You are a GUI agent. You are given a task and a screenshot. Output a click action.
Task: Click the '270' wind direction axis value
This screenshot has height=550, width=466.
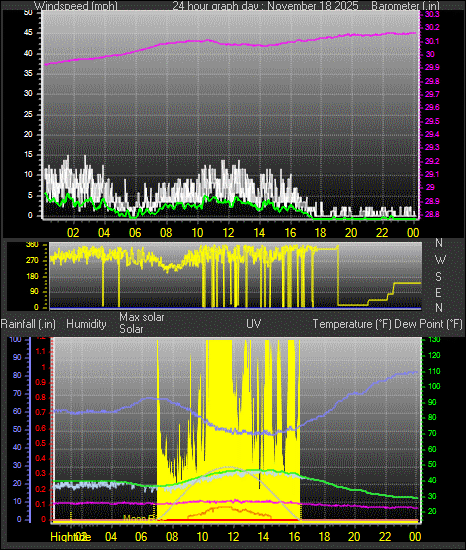pyautogui.click(x=32, y=261)
